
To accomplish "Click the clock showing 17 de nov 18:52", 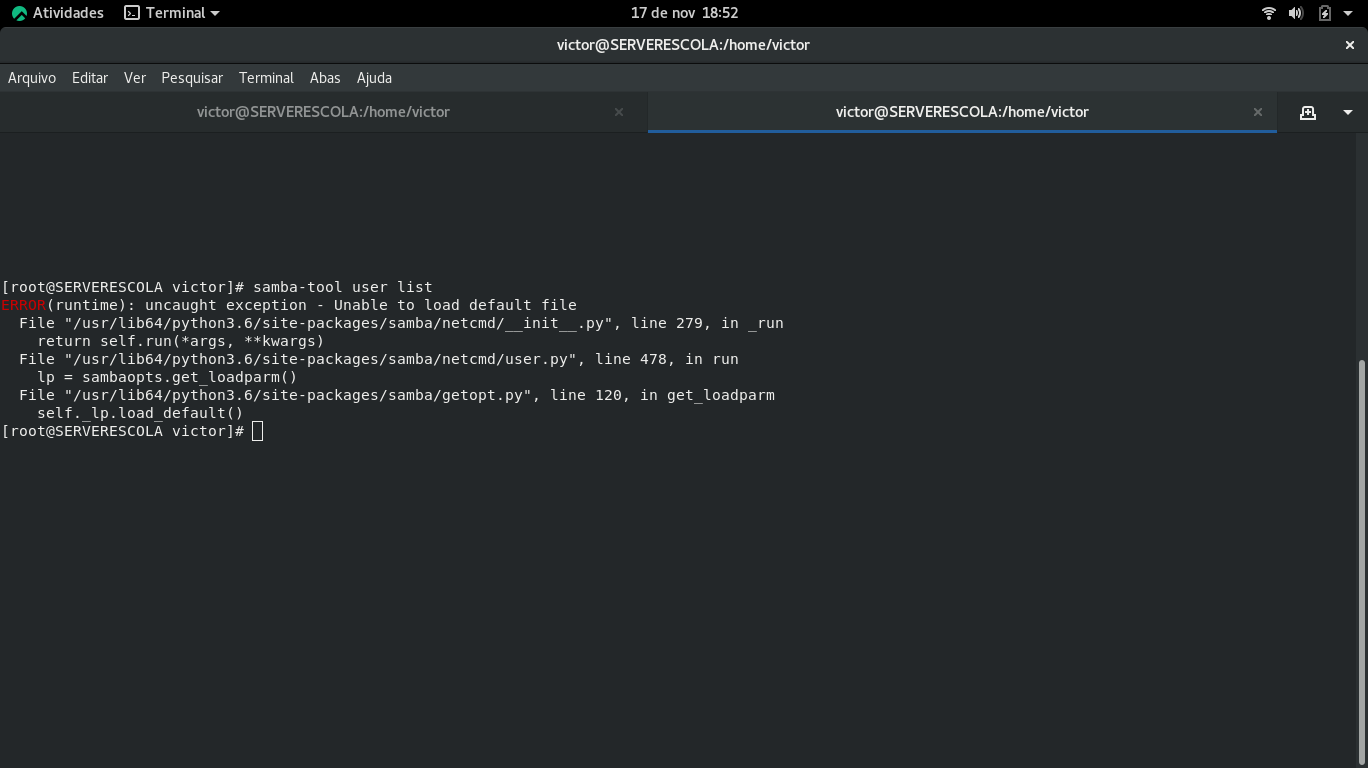I will [x=684, y=13].
